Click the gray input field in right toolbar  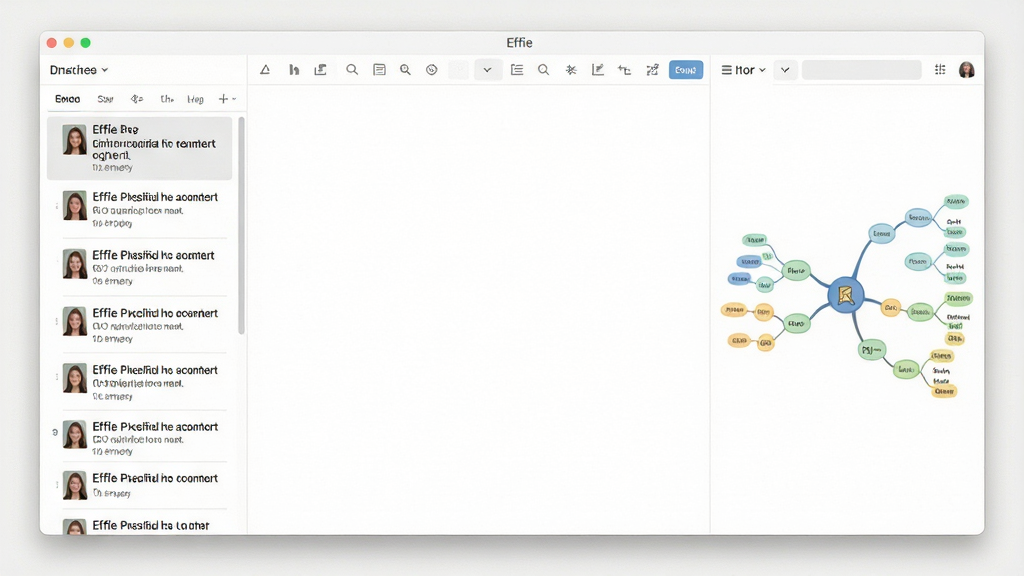tap(861, 70)
